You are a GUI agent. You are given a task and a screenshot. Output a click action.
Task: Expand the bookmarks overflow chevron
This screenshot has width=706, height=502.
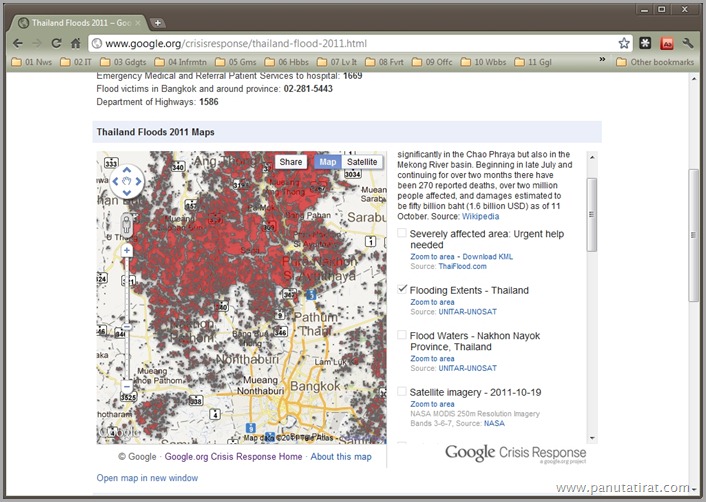click(602, 59)
